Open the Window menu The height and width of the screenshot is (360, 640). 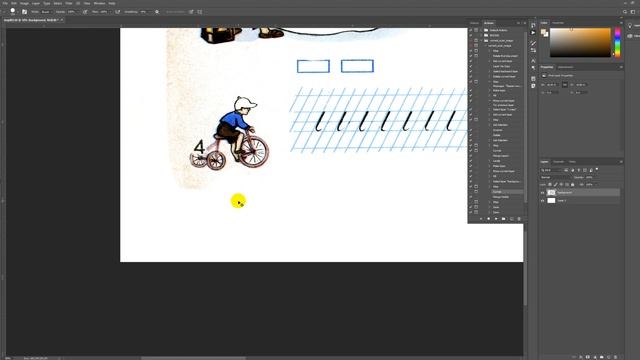[x=99, y=3]
